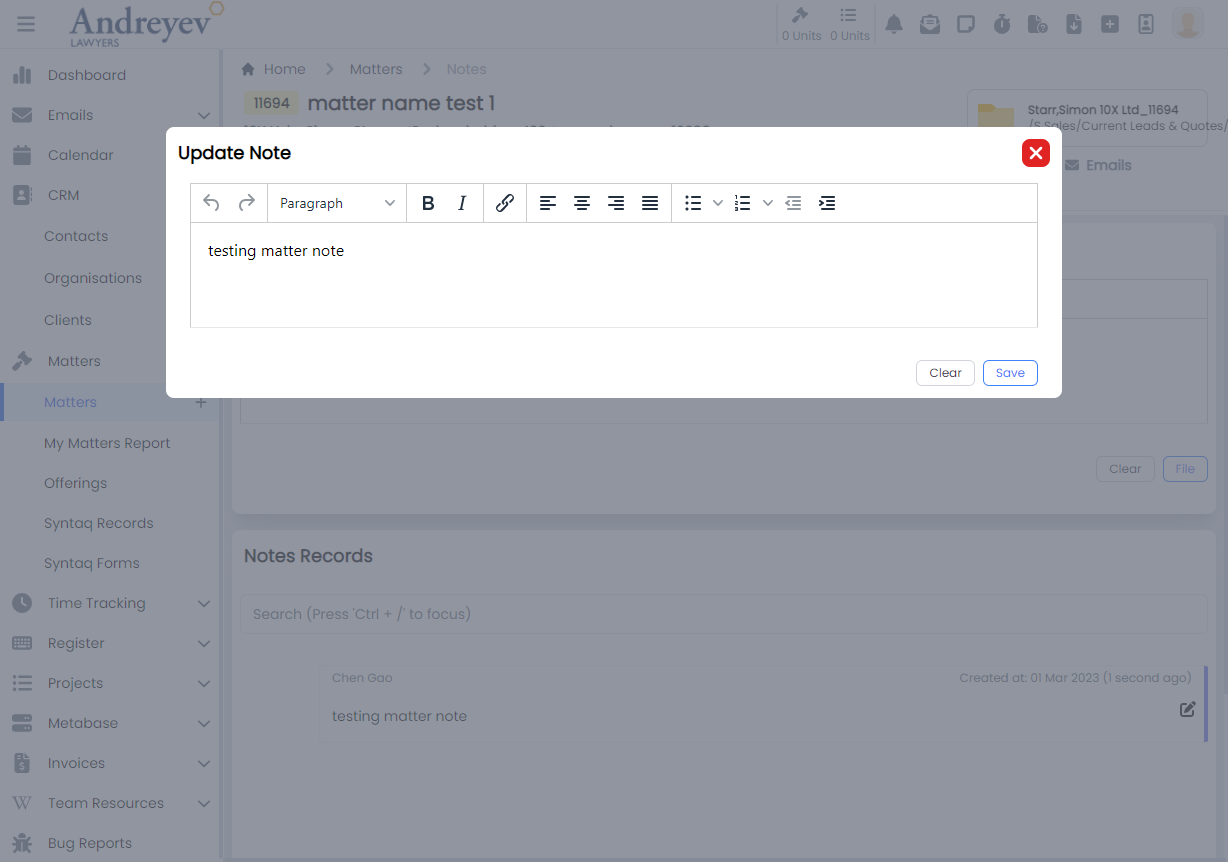The width and height of the screenshot is (1228, 862).
Task: Expand numbered list style options arrow
Action: [768, 203]
